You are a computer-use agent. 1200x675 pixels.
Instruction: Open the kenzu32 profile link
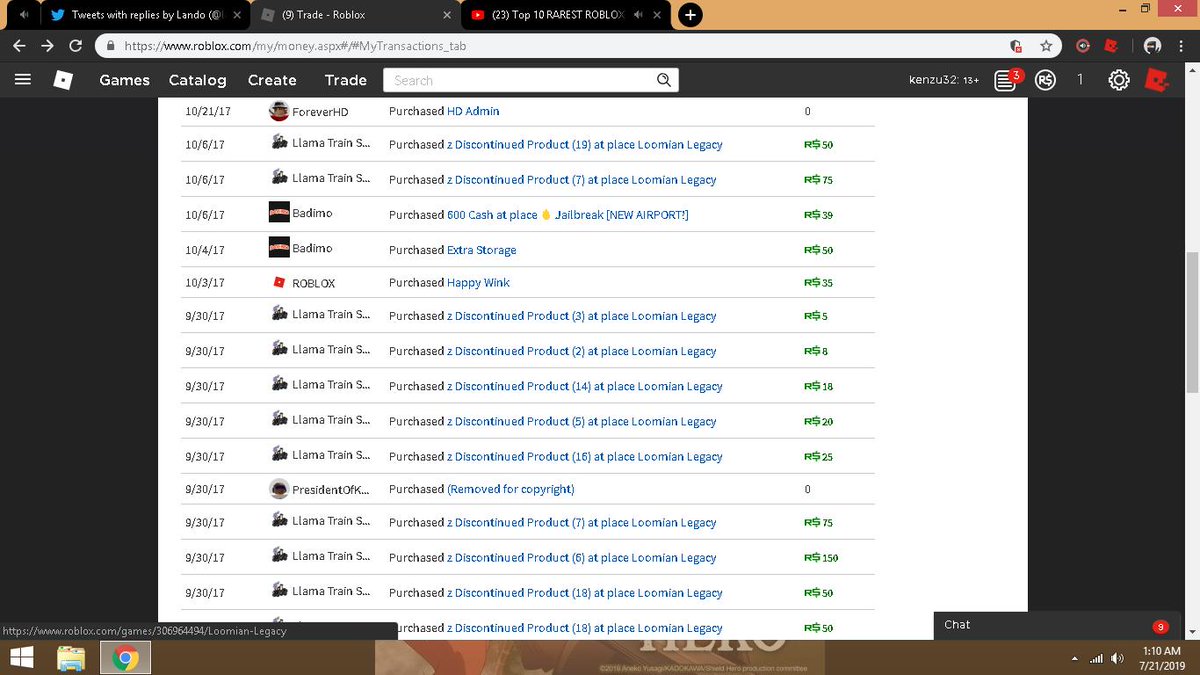click(x=943, y=80)
